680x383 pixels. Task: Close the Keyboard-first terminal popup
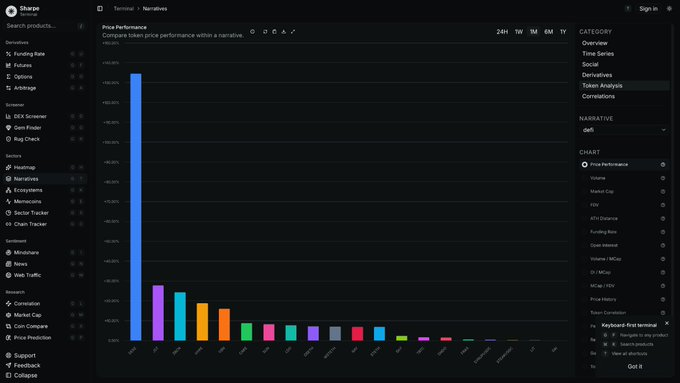pyautogui.click(x=667, y=323)
